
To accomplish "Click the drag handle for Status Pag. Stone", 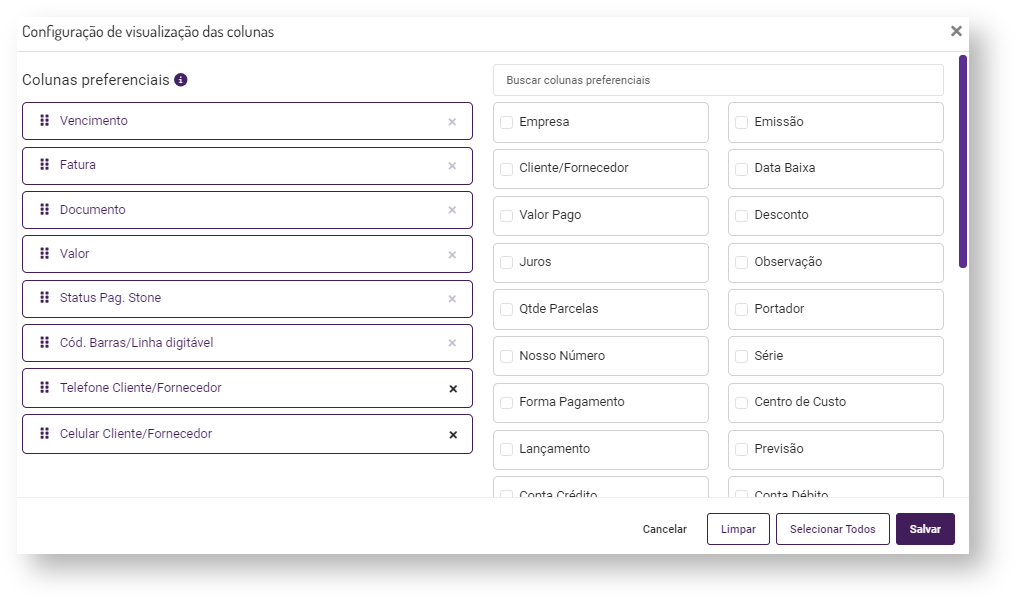I will (45, 298).
